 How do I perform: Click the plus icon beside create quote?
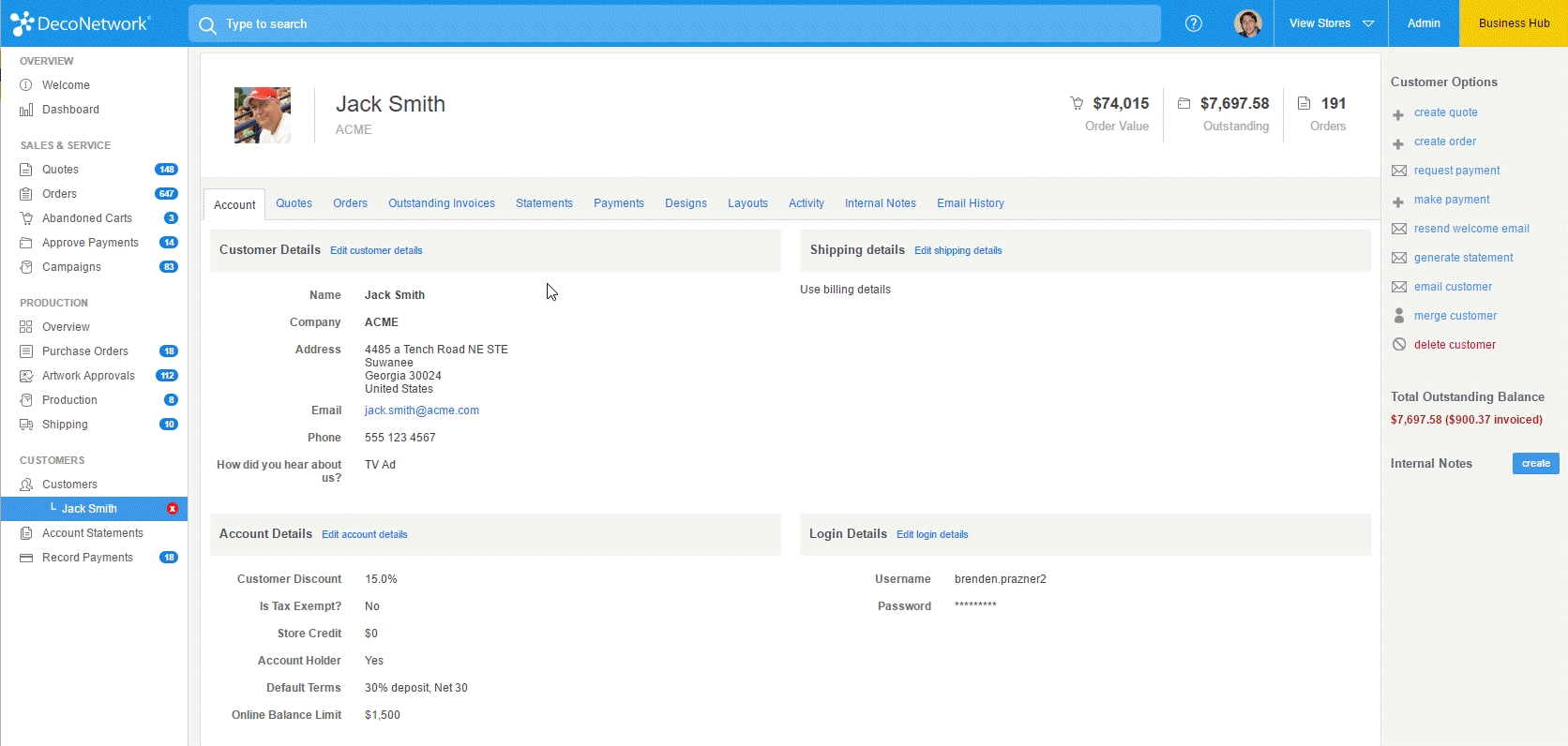1398,113
